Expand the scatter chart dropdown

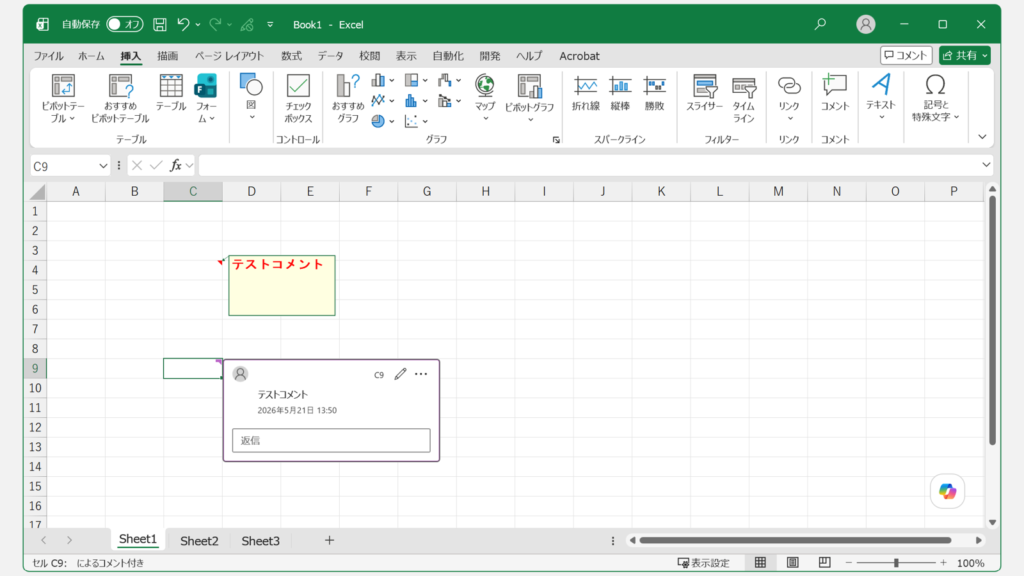pos(425,121)
